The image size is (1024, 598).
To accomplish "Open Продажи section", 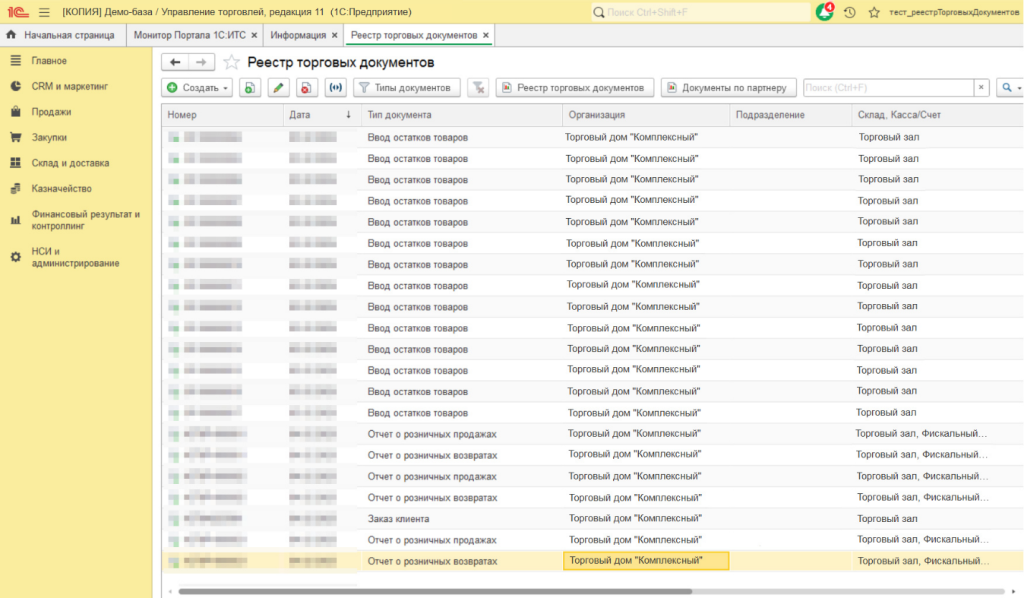I will tap(51, 112).
